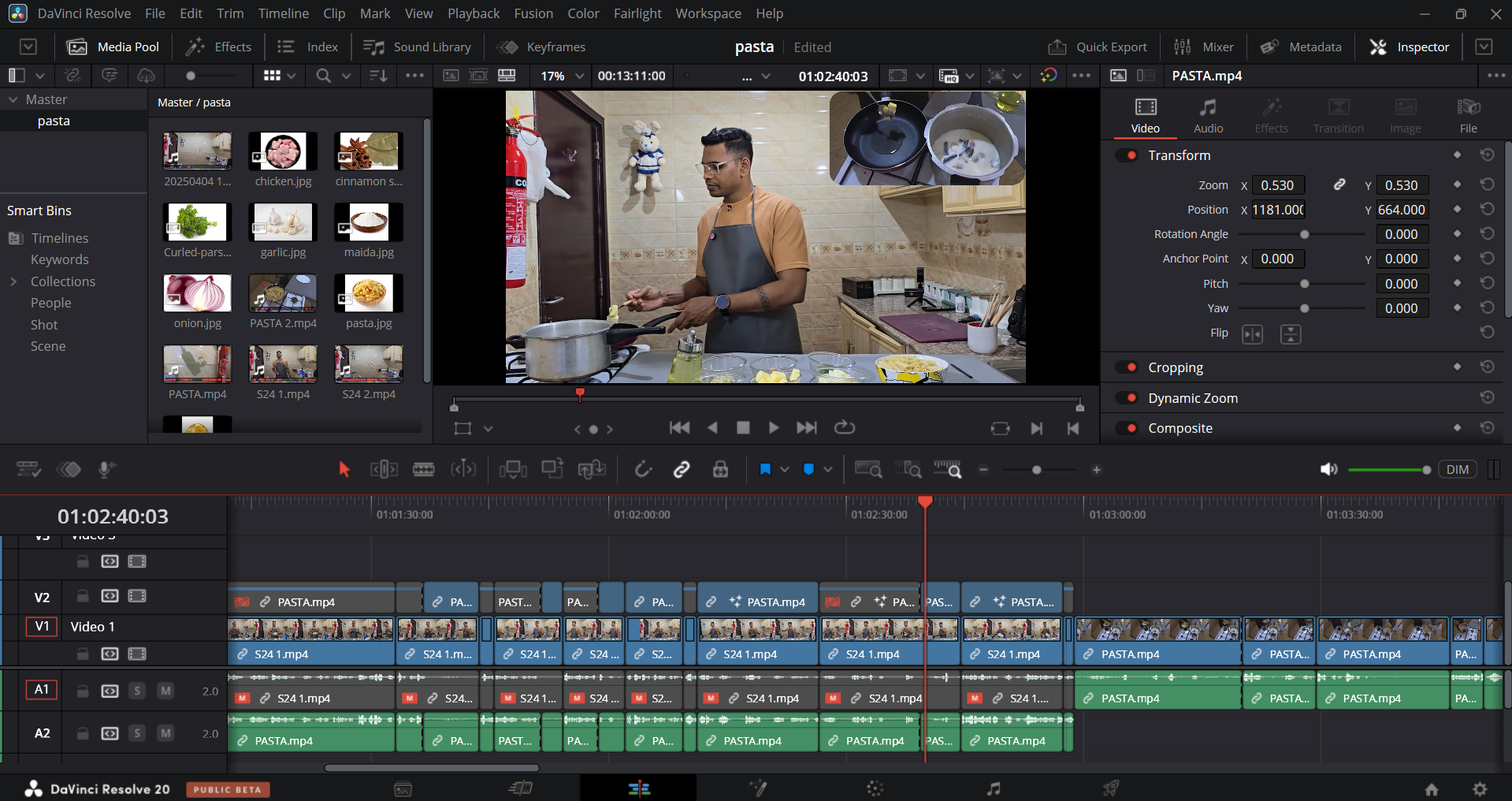Adjust the Rotation Angle slider
Image resolution: width=1512 pixels, height=801 pixels.
1305,234
